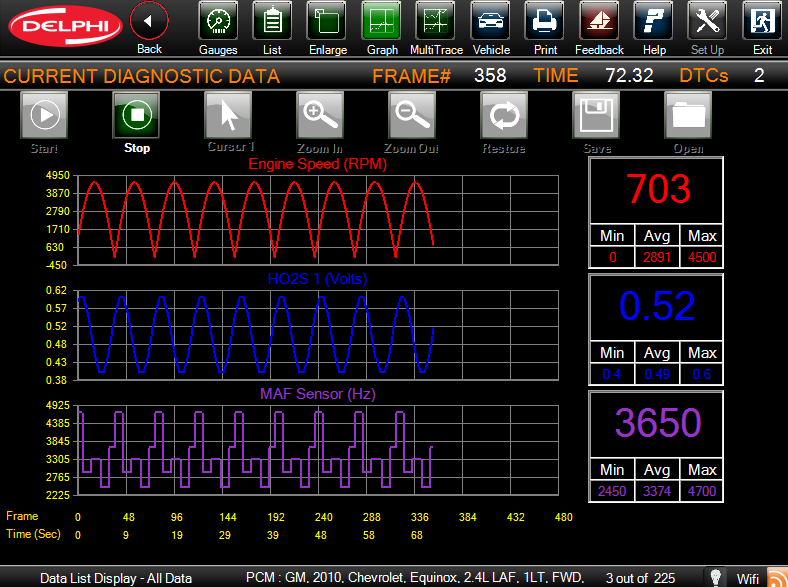Image resolution: width=788 pixels, height=587 pixels.
Task: Select the 3650 MAF sensor readout
Action: click(x=657, y=423)
